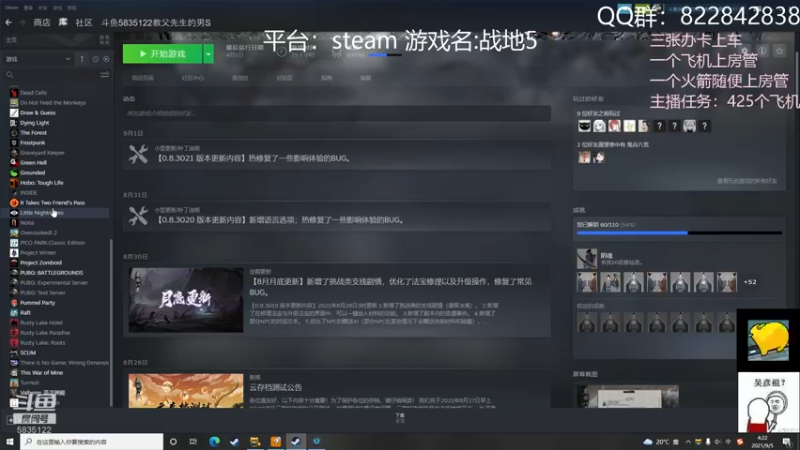Select Rusty Lake: Roots in the list
800x450 pixels.
pyautogui.click(x=42, y=343)
